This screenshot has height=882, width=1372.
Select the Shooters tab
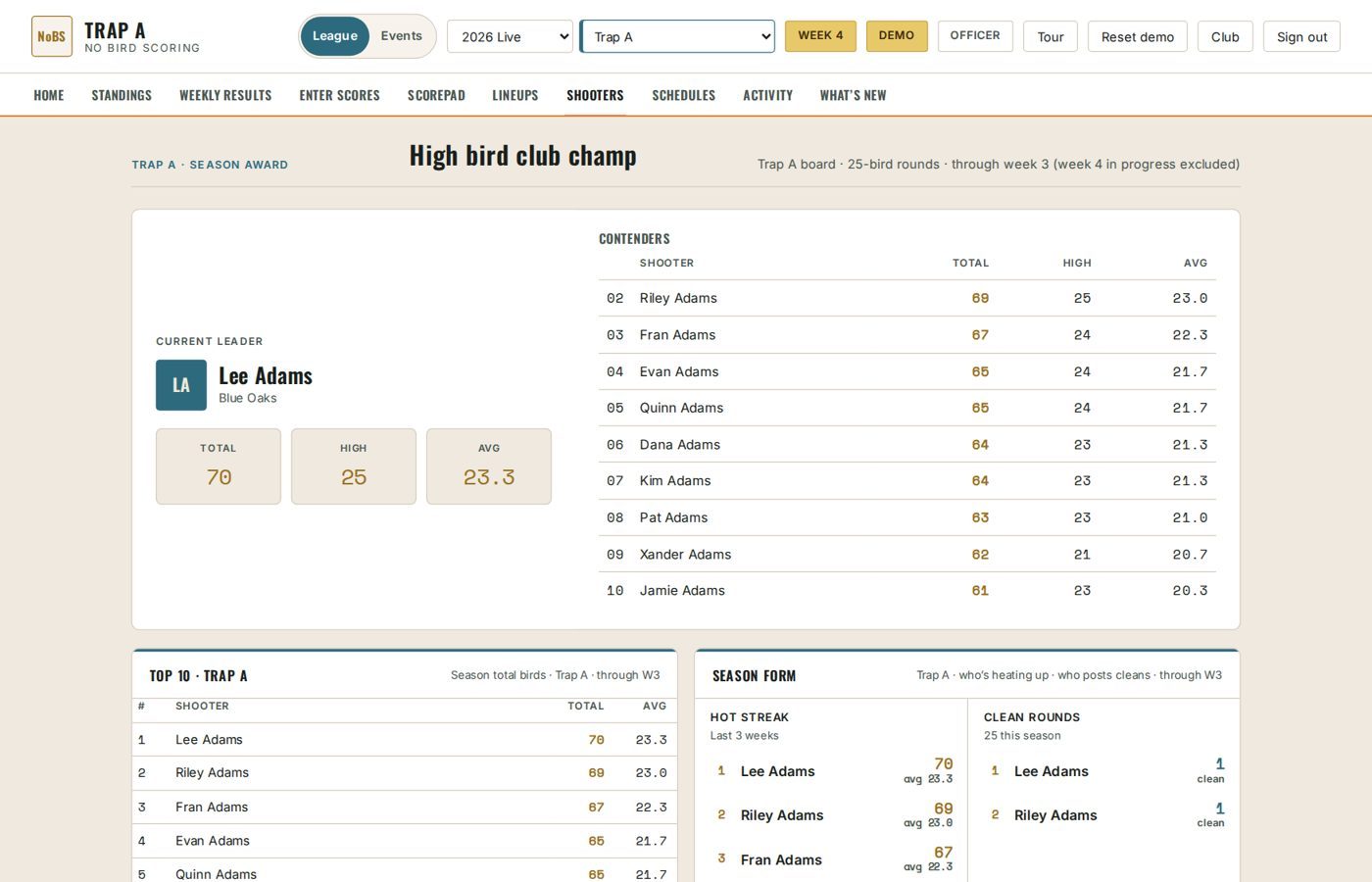coord(595,95)
